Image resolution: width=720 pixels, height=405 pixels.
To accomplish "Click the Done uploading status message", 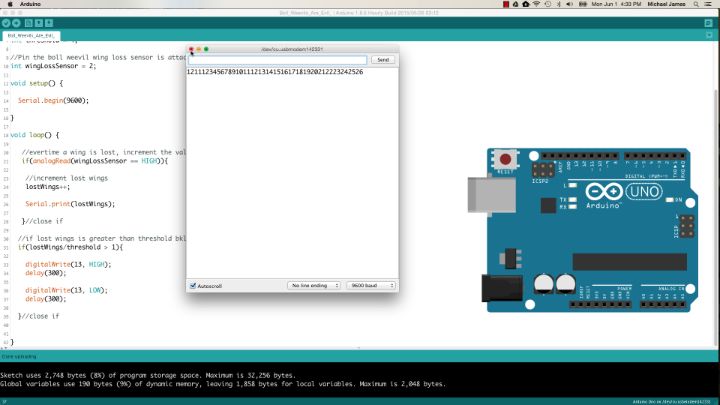I will [x=19, y=356].
